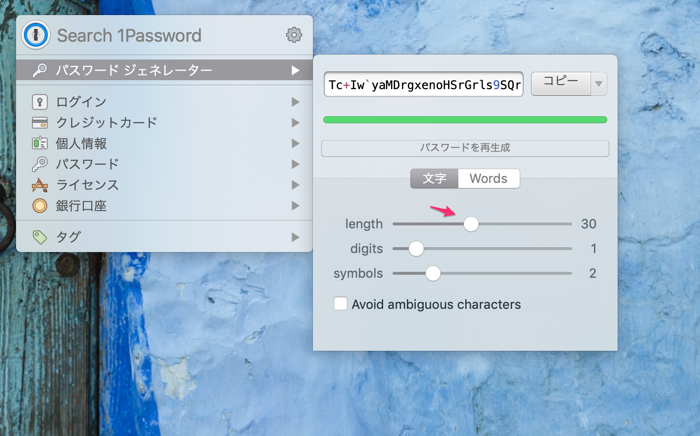Click the ログイン keyhole icon

tap(40, 102)
